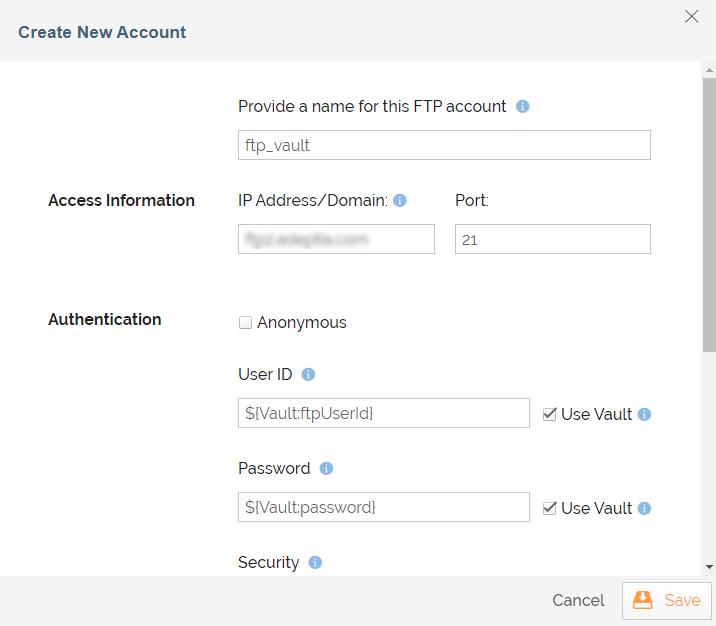Viewport: 716px width, 626px height.
Task: Click the User ID vault input field
Action: 384,413
